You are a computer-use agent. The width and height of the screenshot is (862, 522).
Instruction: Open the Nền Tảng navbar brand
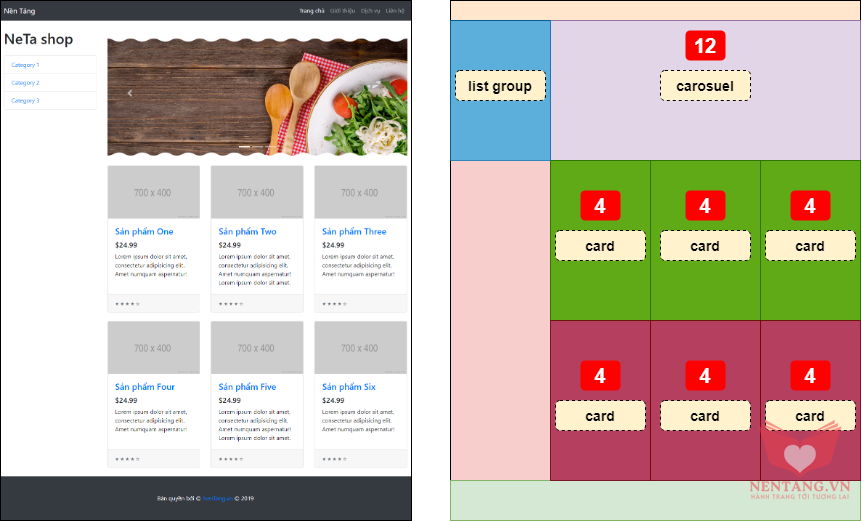coord(18,10)
